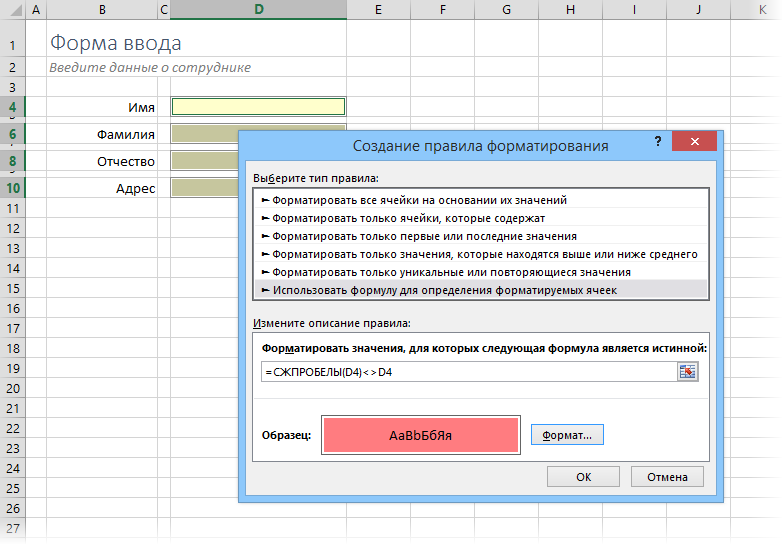The image size is (783, 545).
Task: Select column H header
Action: point(570,9)
